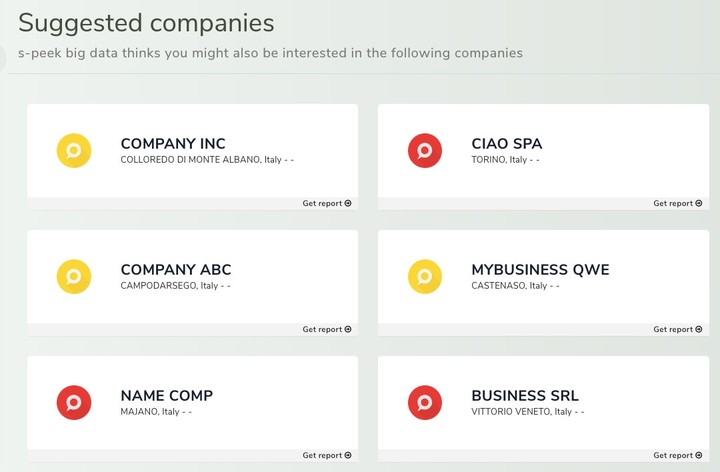Click the VITTORIO VENETO, Italy location text
Viewport: 720px width, 472px height.
click(x=522, y=412)
